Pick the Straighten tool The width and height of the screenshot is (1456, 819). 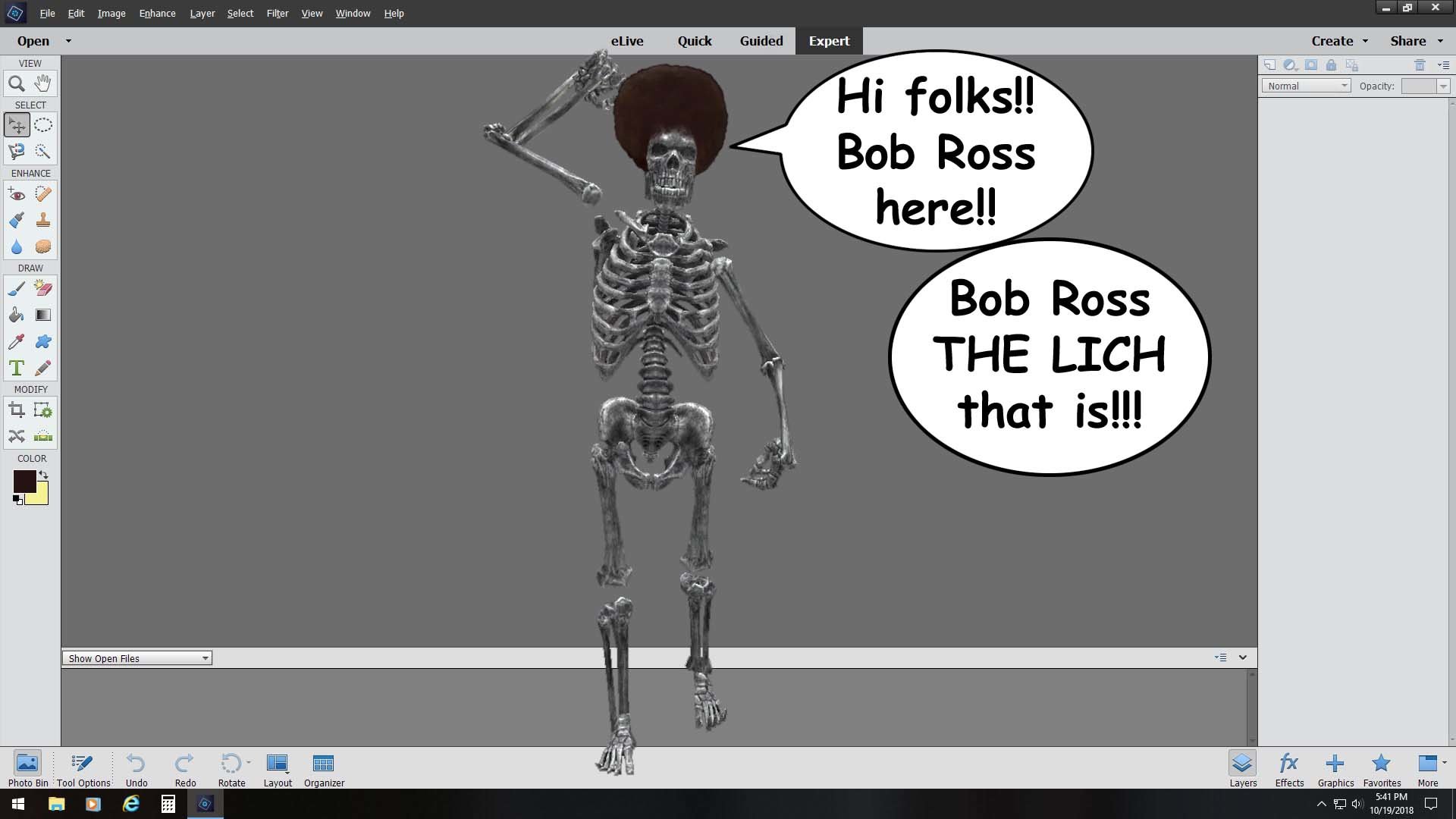tap(43, 436)
